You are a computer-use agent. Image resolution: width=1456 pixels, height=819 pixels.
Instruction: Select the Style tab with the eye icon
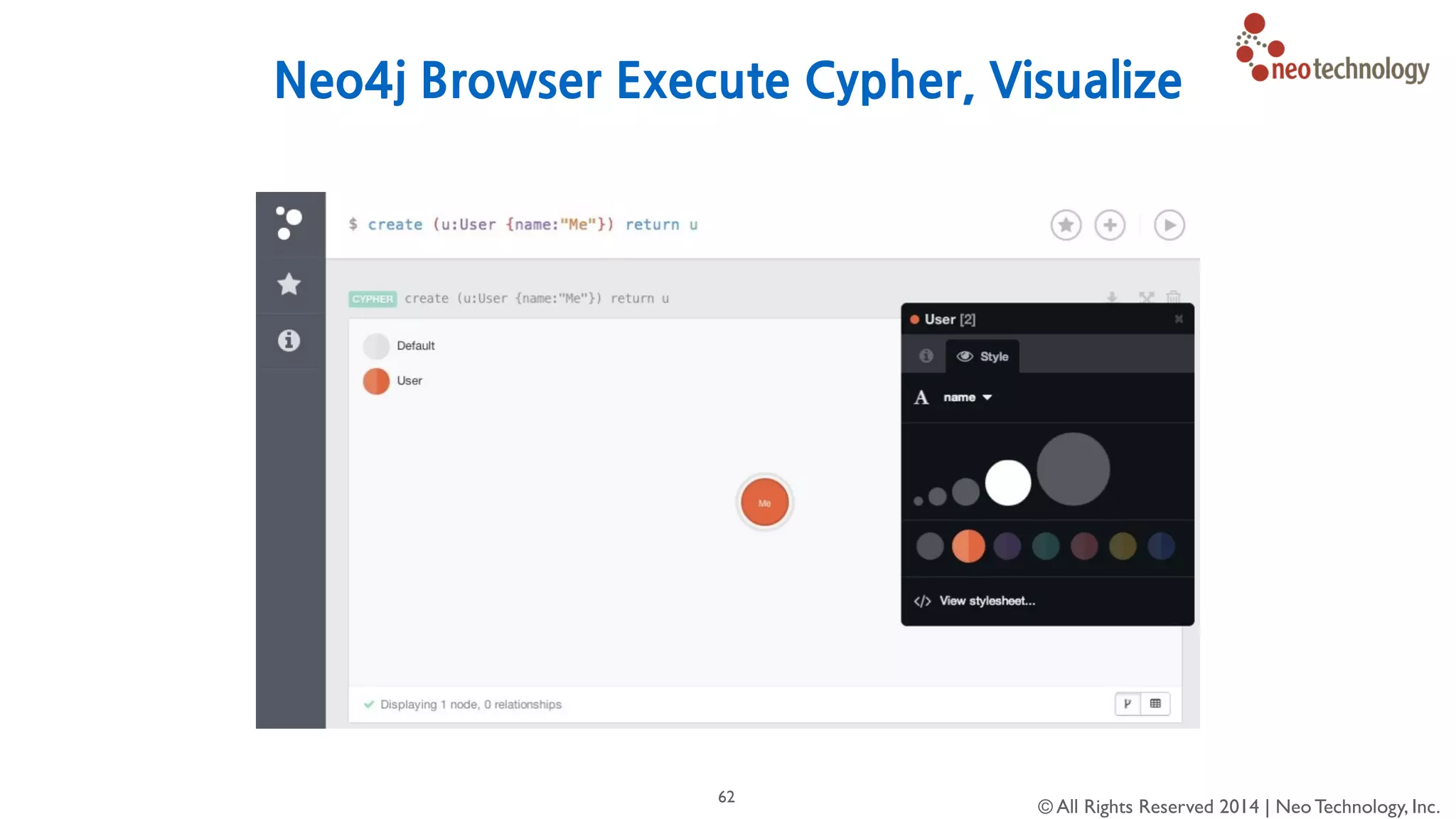tap(983, 356)
